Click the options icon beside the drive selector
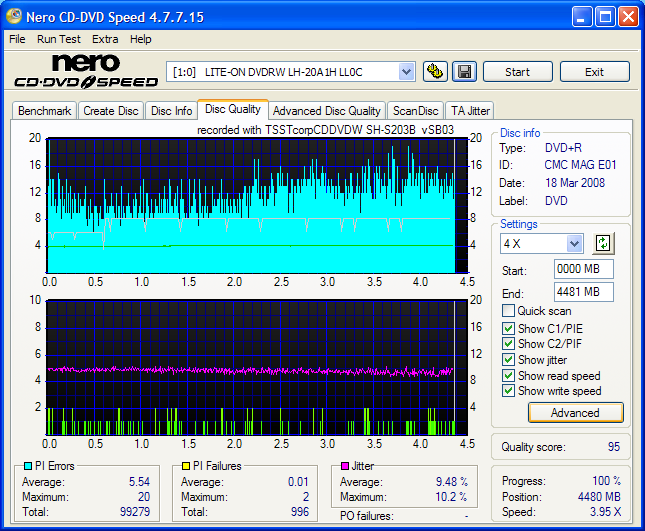 click(x=435, y=72)
